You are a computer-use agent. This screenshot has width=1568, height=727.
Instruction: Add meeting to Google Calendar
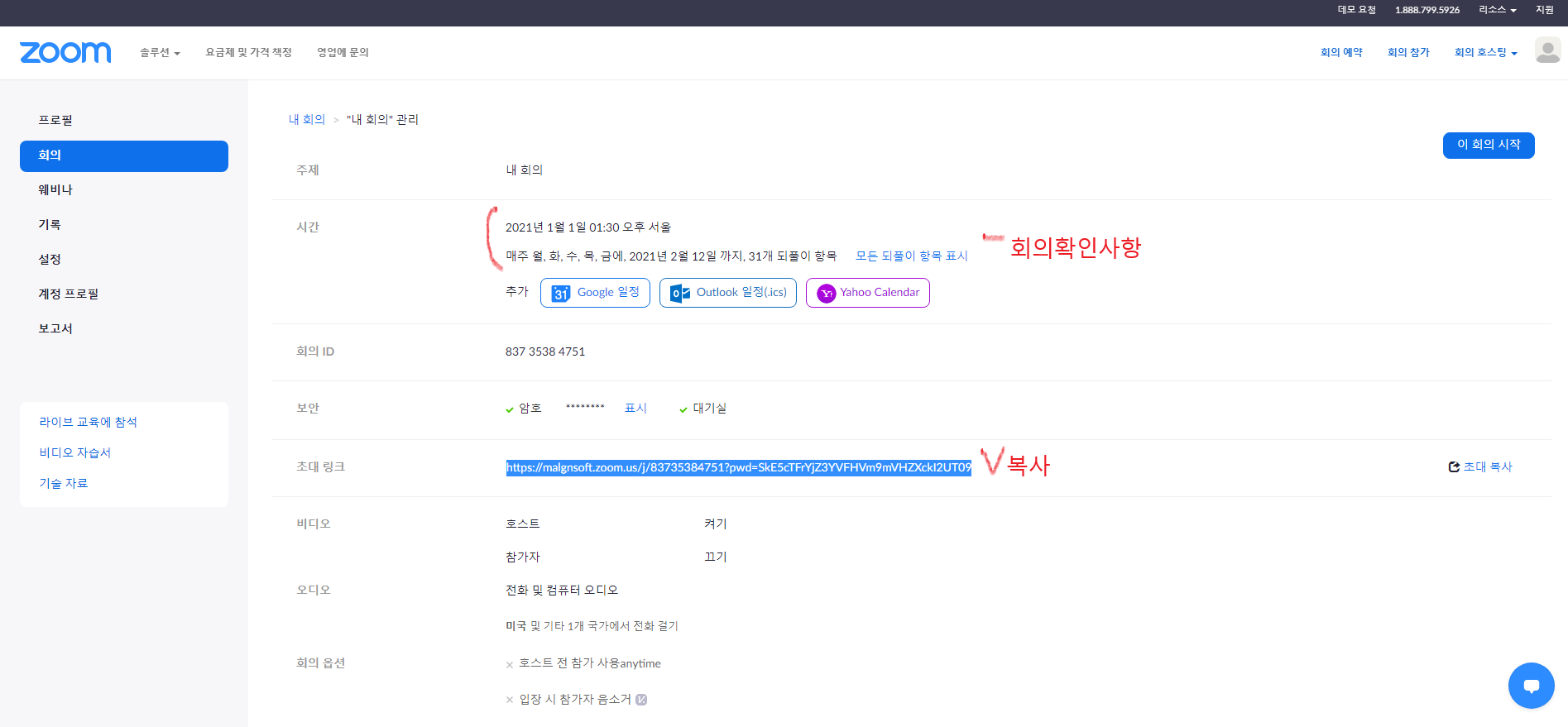595,293
